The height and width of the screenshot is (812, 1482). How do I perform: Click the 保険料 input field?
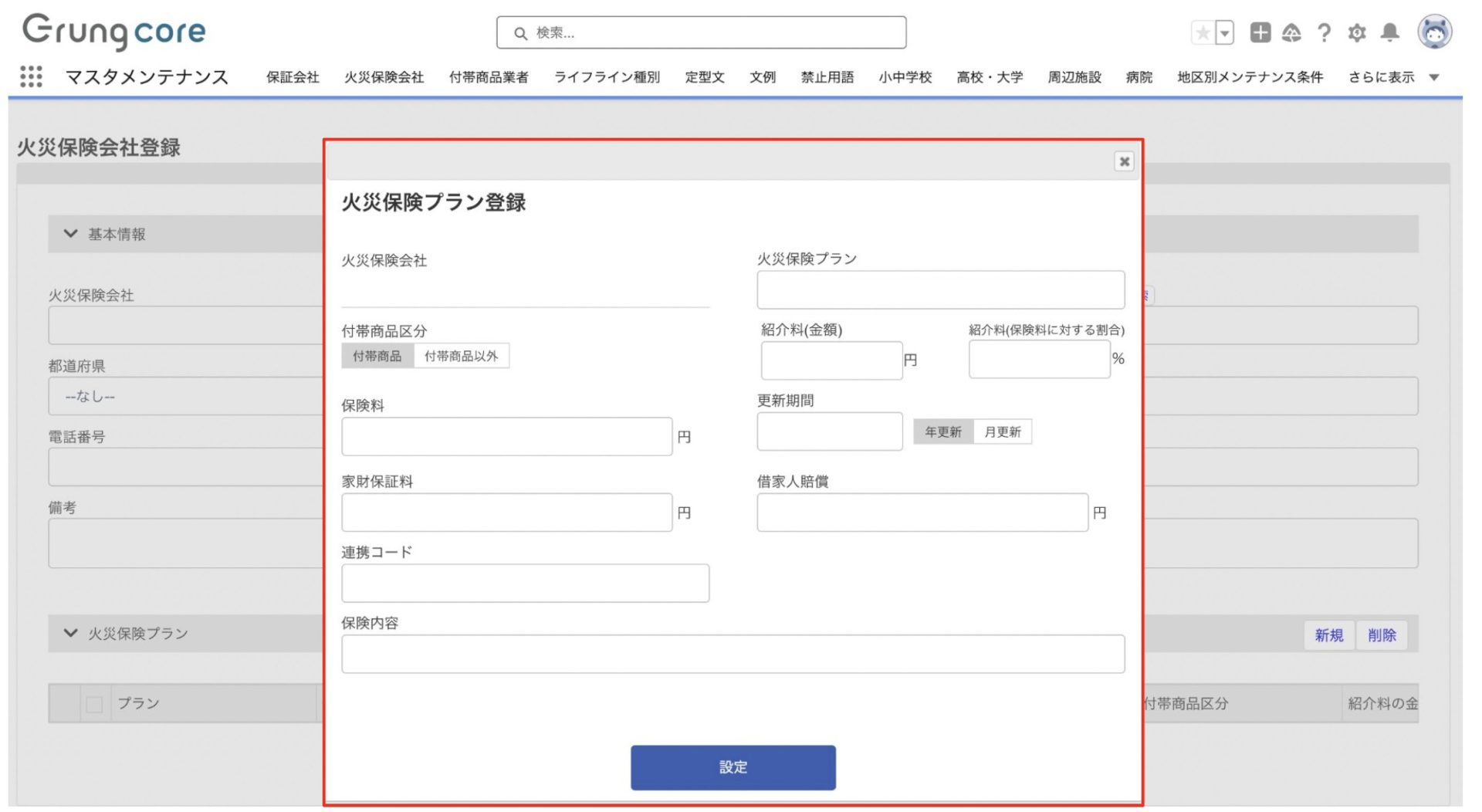pos(506,437)
